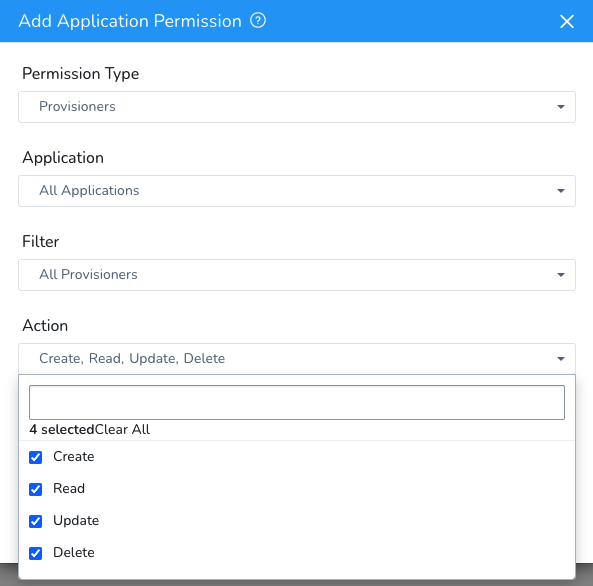This screenshot has width=593, height=586.
Task: Select the Read option label
Action: 69,488
